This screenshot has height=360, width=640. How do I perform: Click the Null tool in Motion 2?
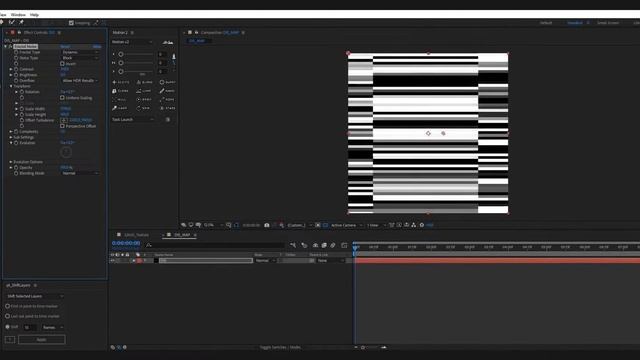click(x=120, y=100)
